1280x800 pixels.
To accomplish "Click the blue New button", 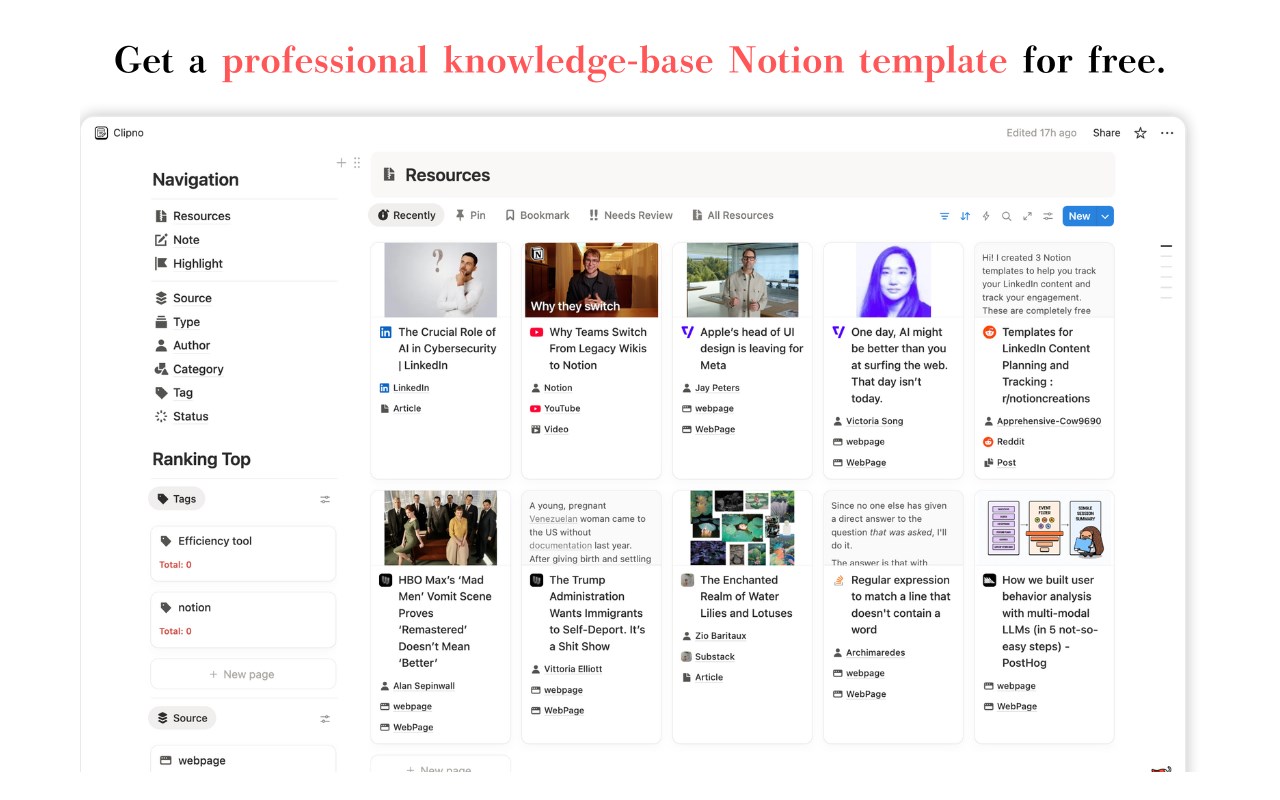I will point(1079,216).
